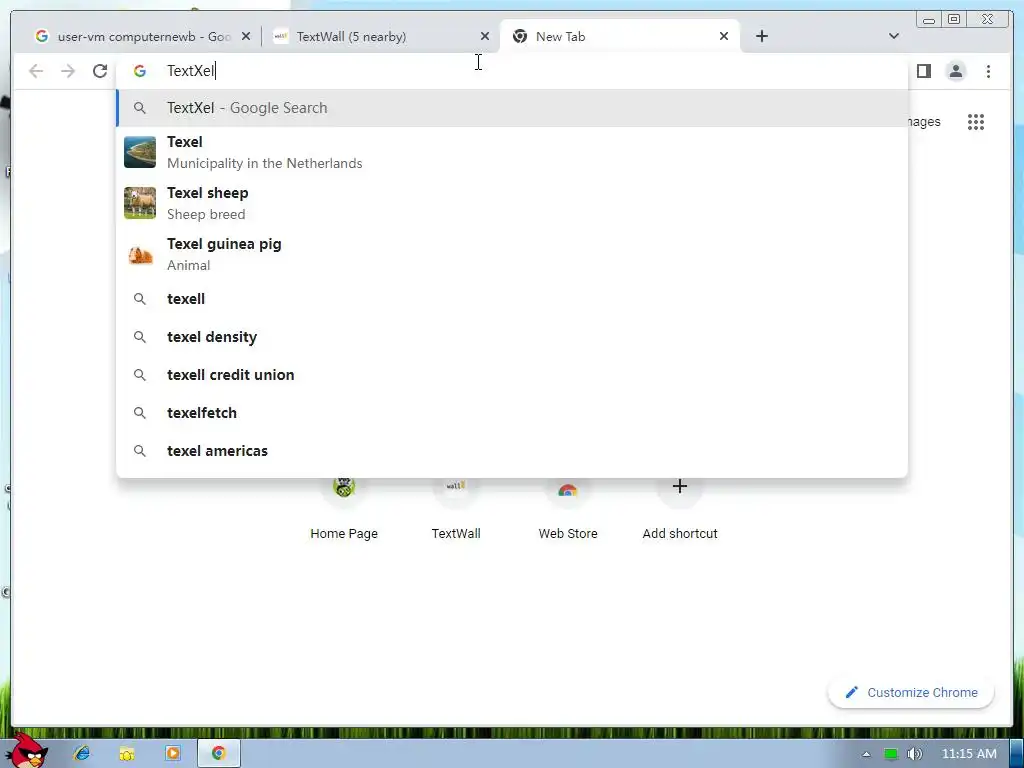
Task: Click the search icon beside texelfetch
Action: pyautogui.click(x=140, y=413)
